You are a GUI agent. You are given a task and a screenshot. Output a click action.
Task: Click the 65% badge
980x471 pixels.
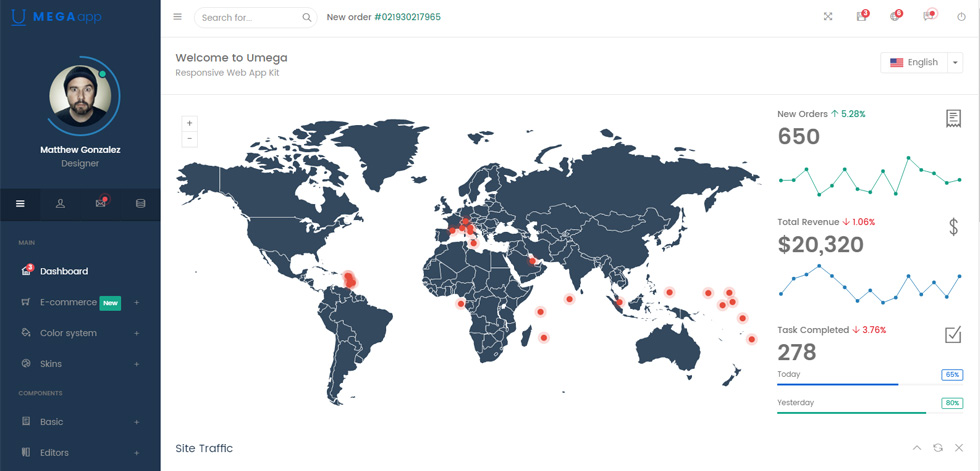[x=952, y=375]
